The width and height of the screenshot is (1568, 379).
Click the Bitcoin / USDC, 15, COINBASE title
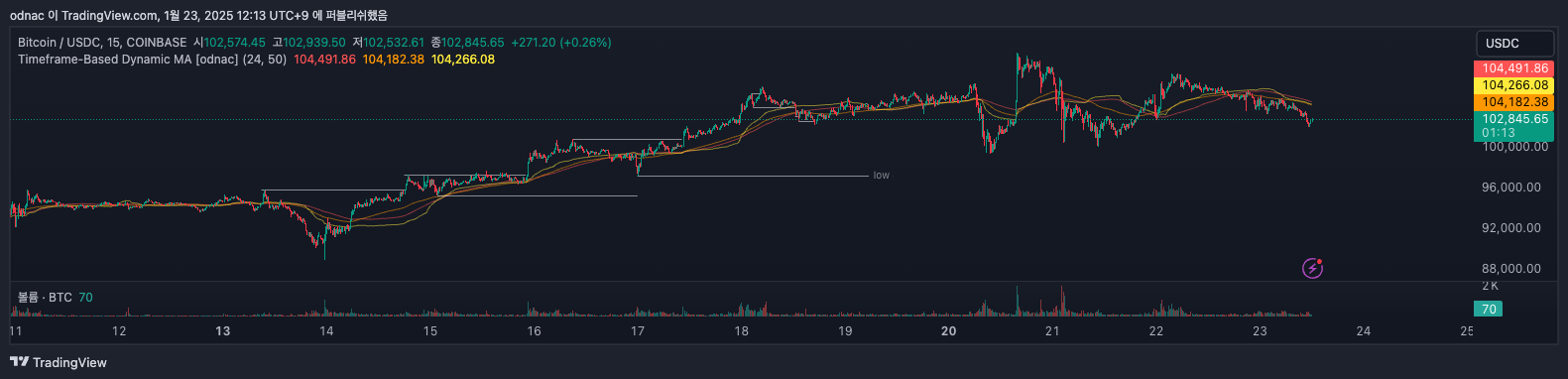point(102,43)
